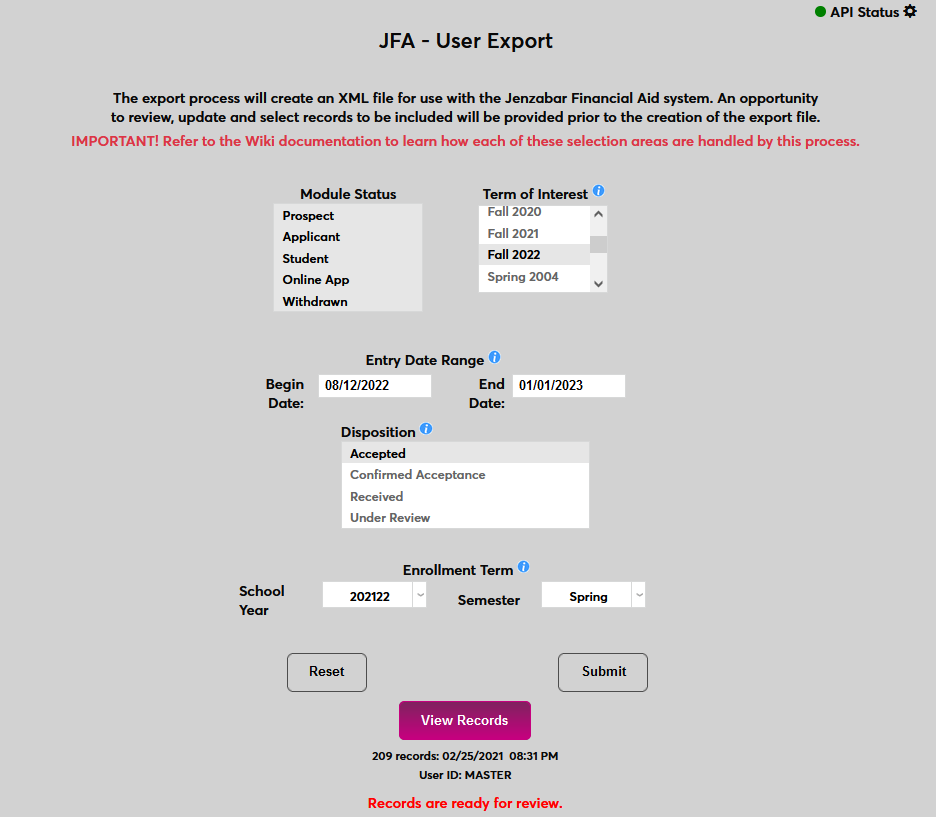
Task: Click the green API status indicator dot
Action: (820, 11)
